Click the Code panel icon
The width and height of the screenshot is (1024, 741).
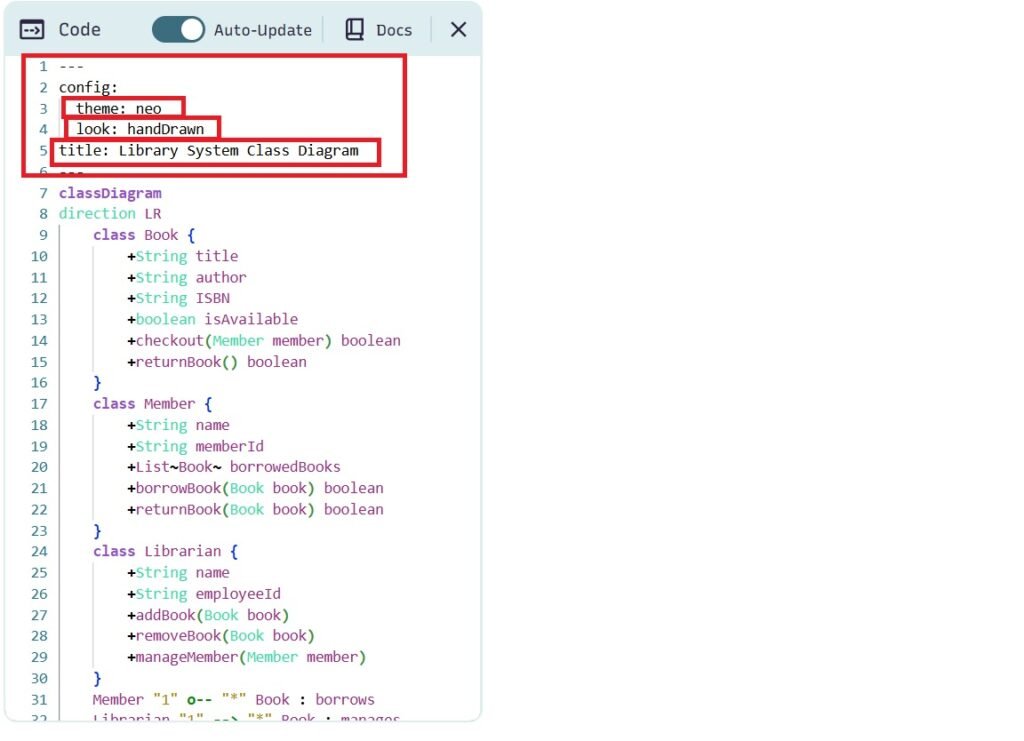coord(33,30)
